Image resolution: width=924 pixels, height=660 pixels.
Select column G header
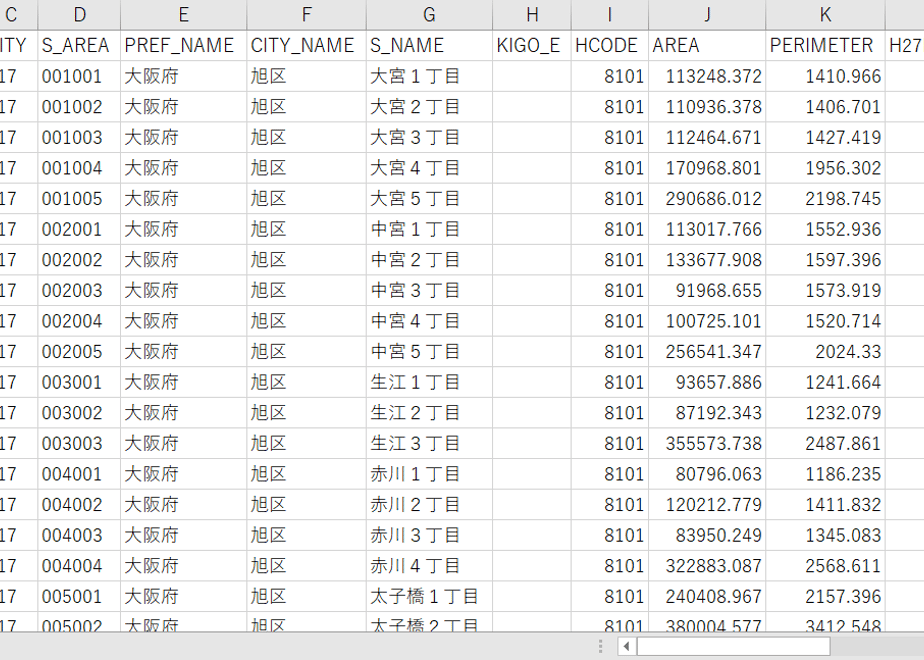tap(429, 15)
